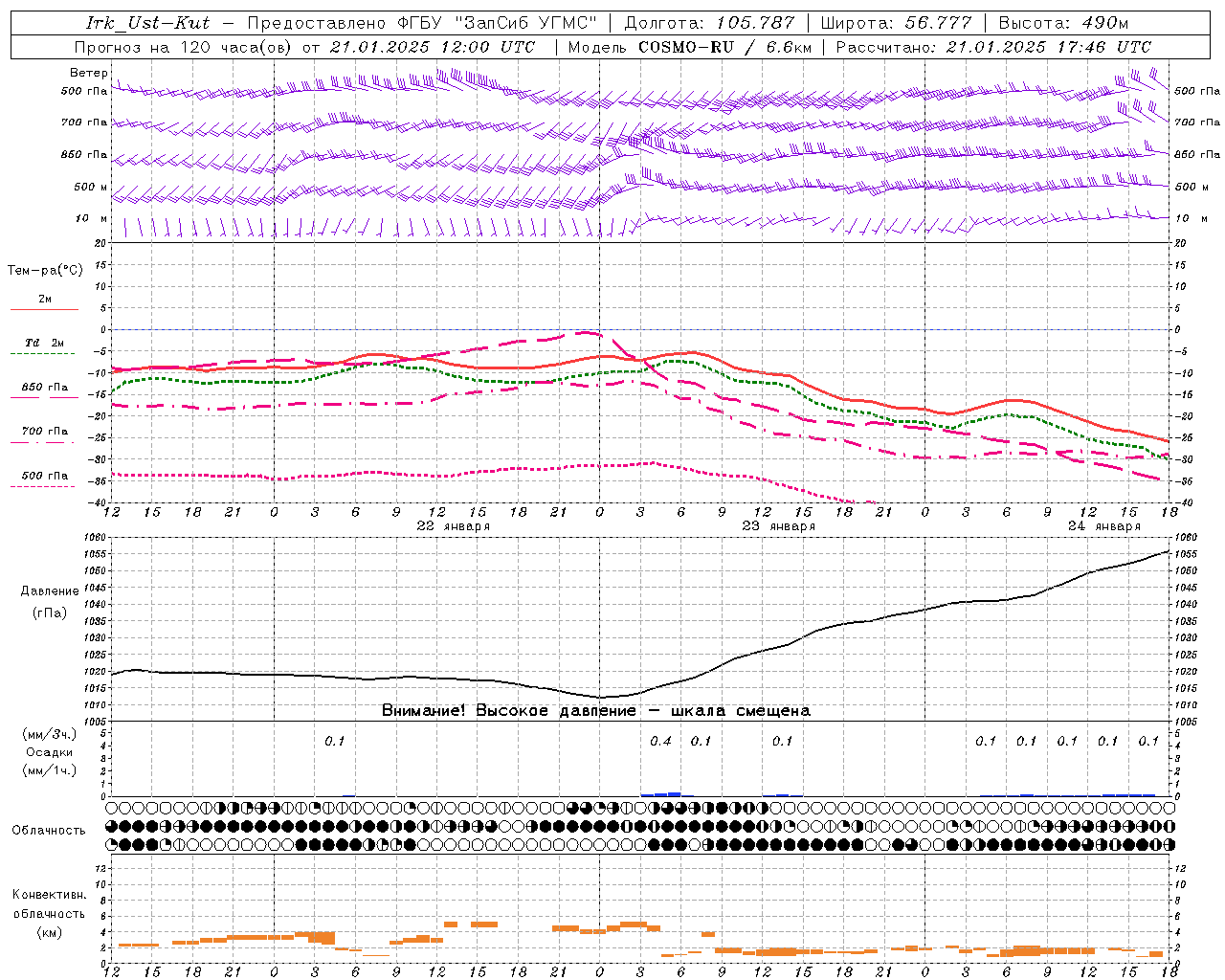The width and height of the screenshot is (1225, 980).
Task: Click the 23 января date label
Action: 779,526
